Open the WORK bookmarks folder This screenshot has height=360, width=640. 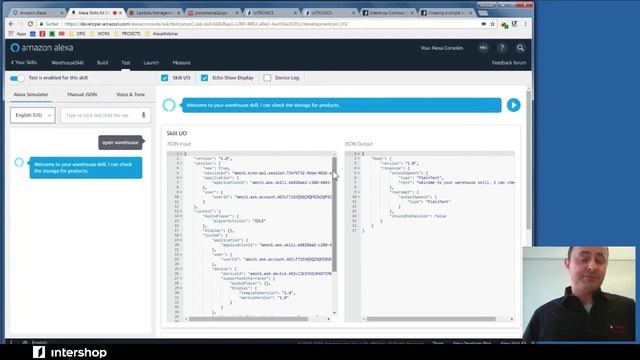100,34
